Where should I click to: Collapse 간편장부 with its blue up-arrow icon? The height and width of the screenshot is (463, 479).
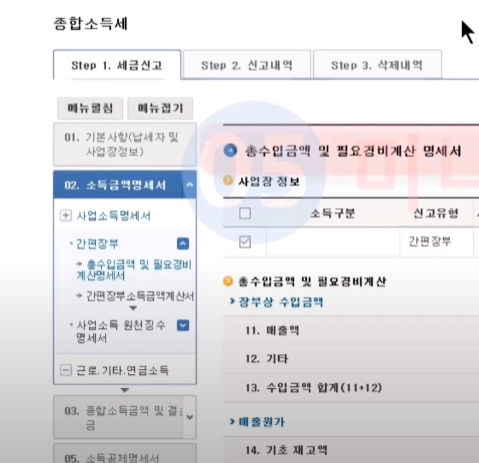[183, 244]
